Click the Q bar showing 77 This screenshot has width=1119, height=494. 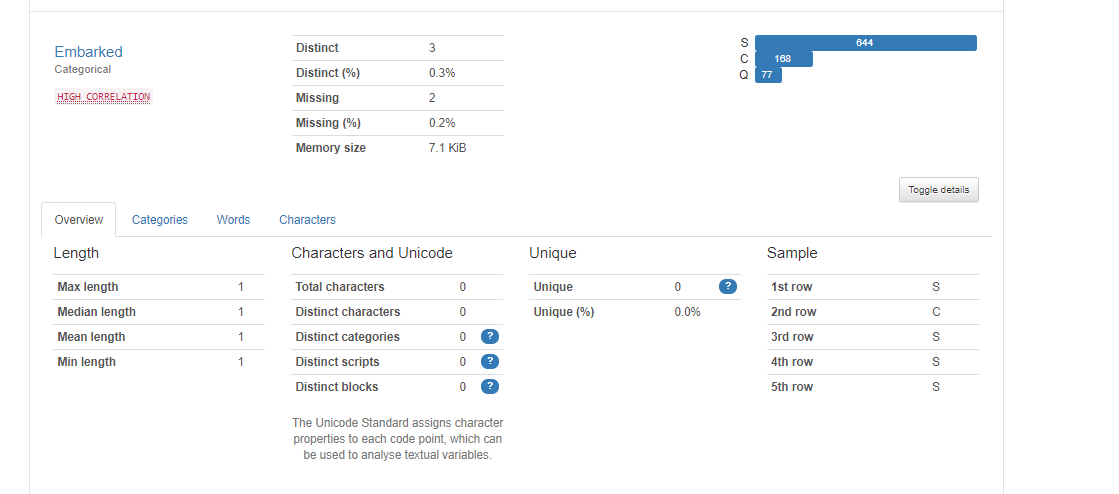(768, 75)
